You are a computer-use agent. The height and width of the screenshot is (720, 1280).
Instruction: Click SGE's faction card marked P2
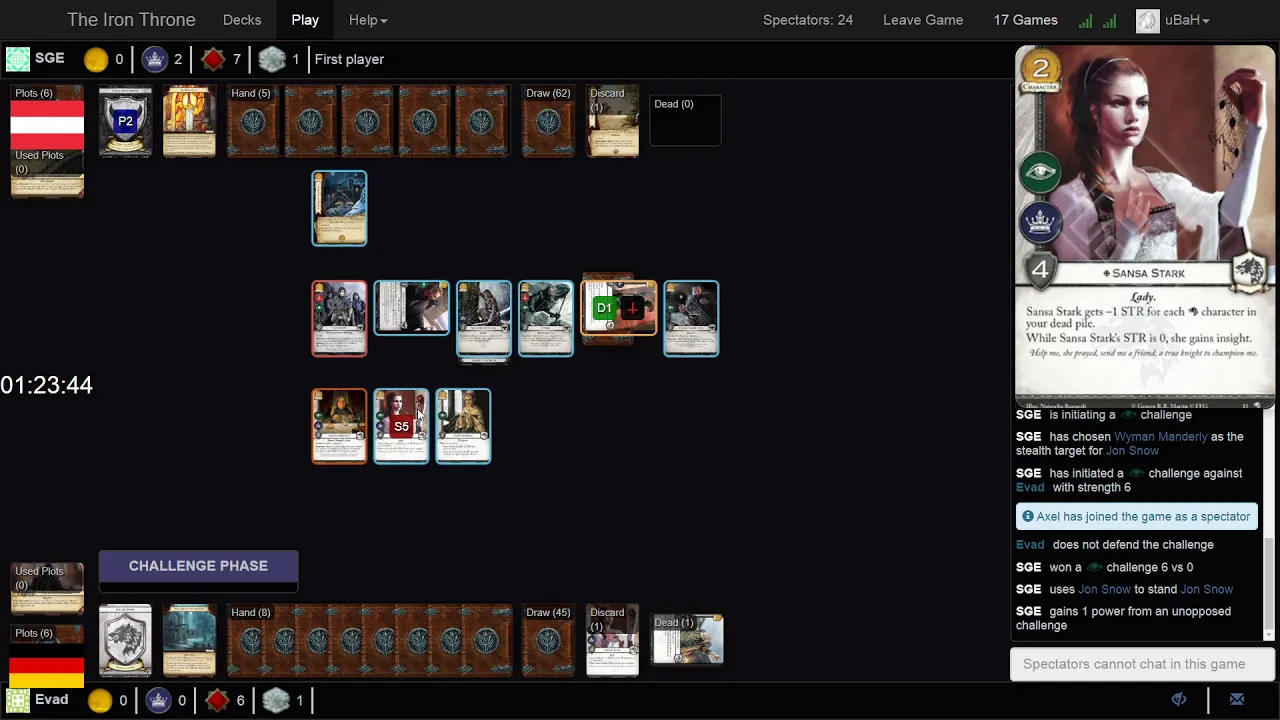tap(125, 122)
